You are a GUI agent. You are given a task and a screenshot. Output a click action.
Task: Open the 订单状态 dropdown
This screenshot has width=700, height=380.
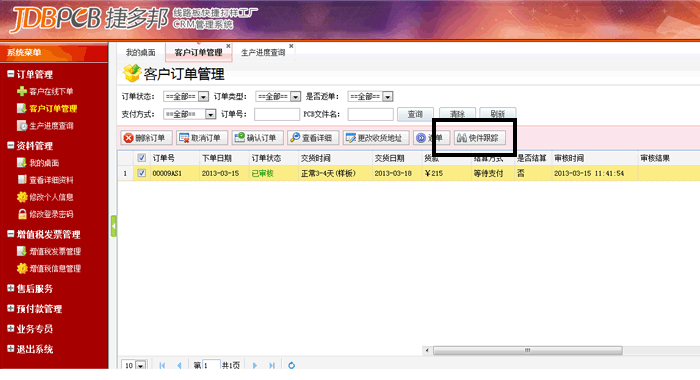tap(186, 96)
